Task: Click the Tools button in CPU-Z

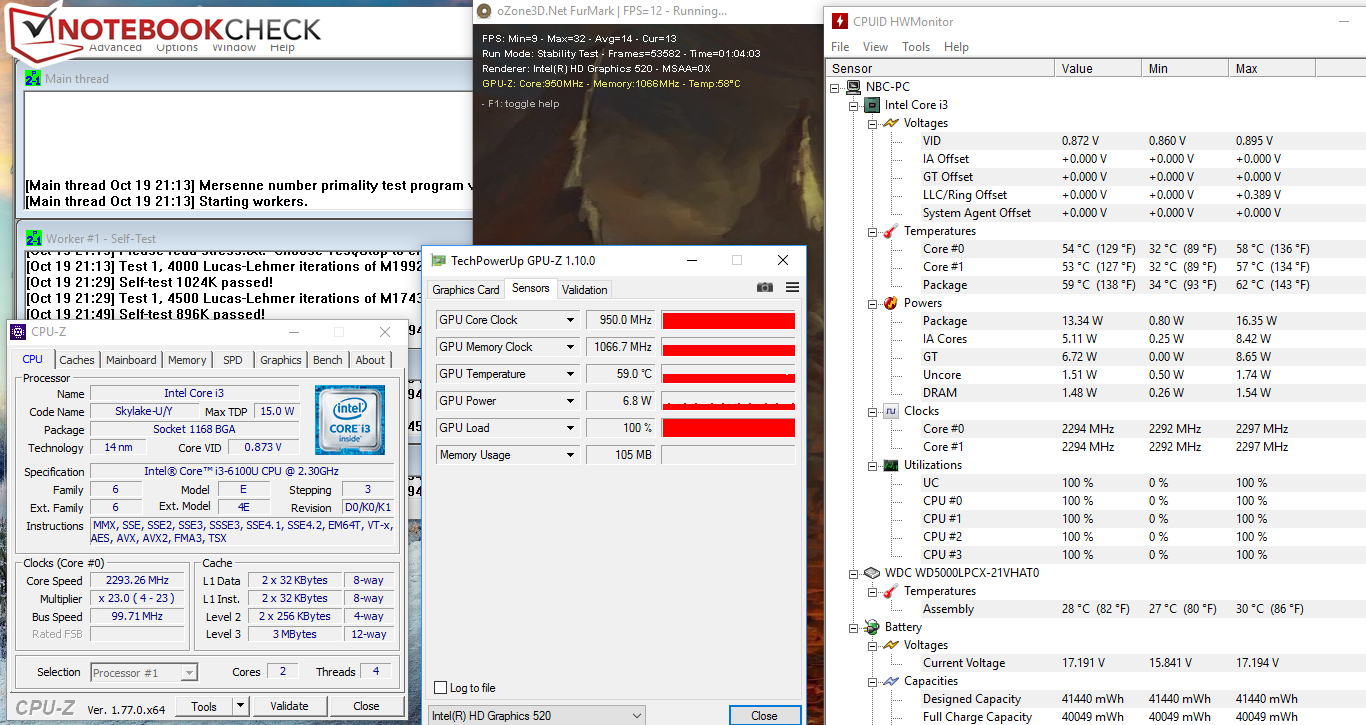Action: click(x=204, y=706)
